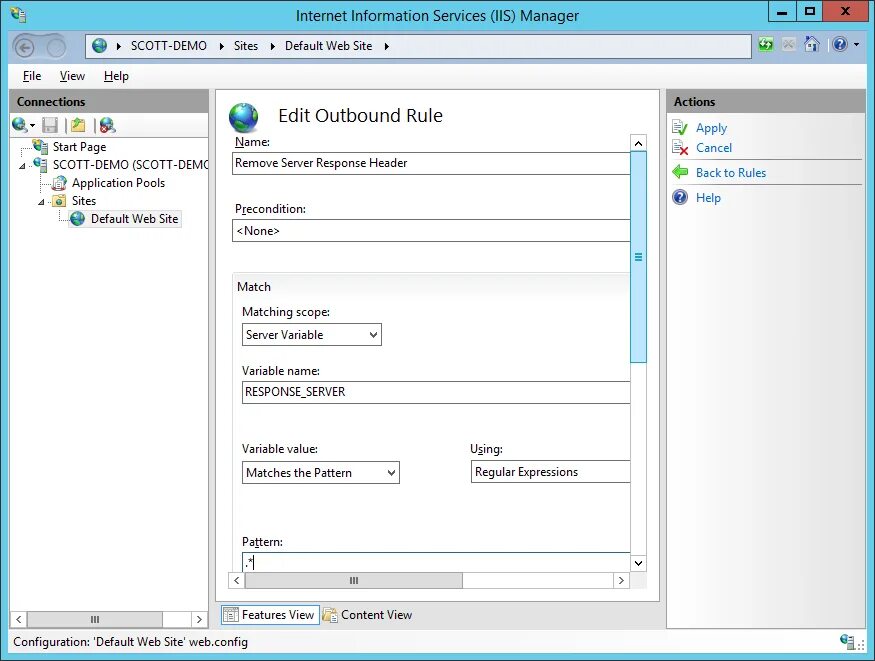
Task: Click Create New Connection globe icon
Action: click(20, 125)
